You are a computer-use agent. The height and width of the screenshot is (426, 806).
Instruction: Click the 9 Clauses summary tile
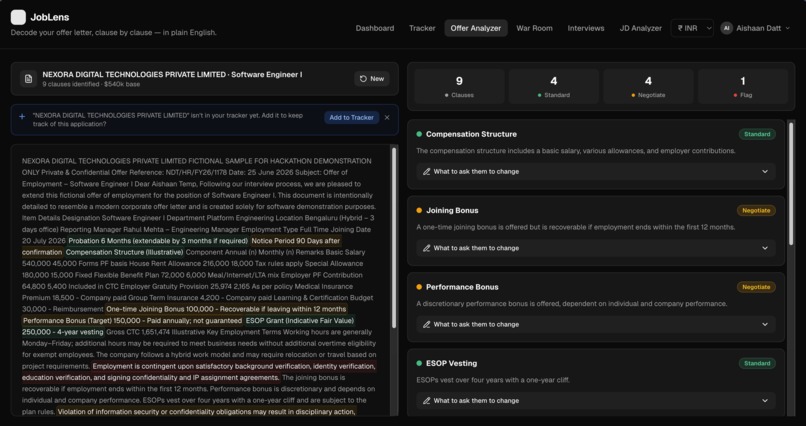pyautogui.click(x=459, y=86)
